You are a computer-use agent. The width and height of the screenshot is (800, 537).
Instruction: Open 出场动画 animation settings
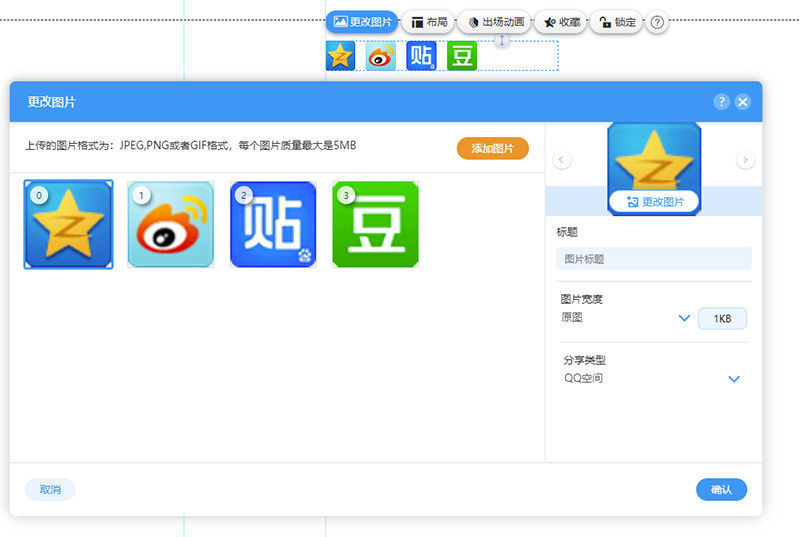pos(495,22)
